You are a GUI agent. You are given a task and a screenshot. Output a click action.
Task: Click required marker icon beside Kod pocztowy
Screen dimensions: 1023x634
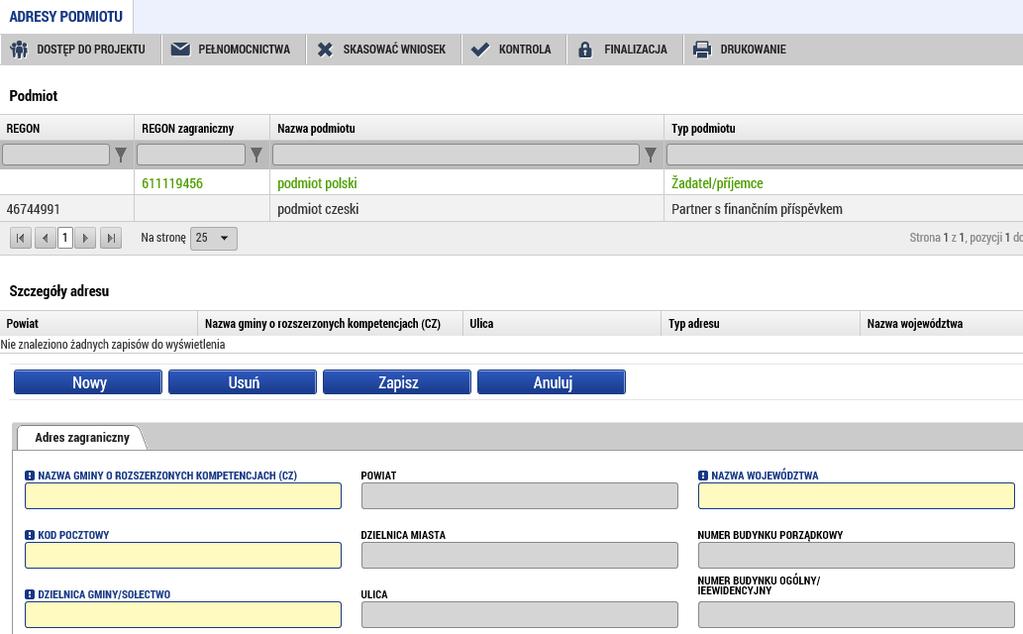pos(29,535)
